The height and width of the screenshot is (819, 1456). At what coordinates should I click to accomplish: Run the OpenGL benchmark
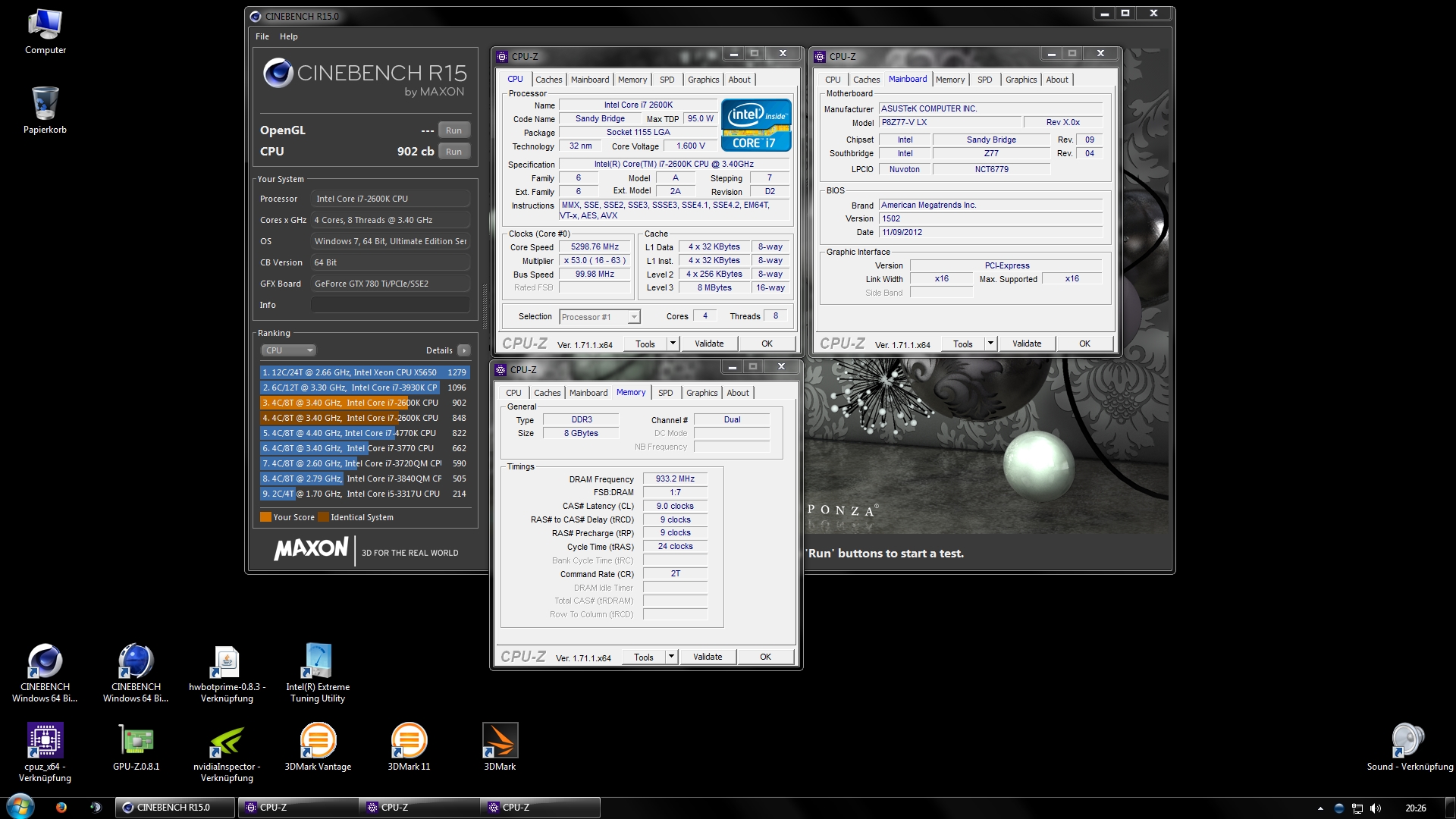(453, 130)
